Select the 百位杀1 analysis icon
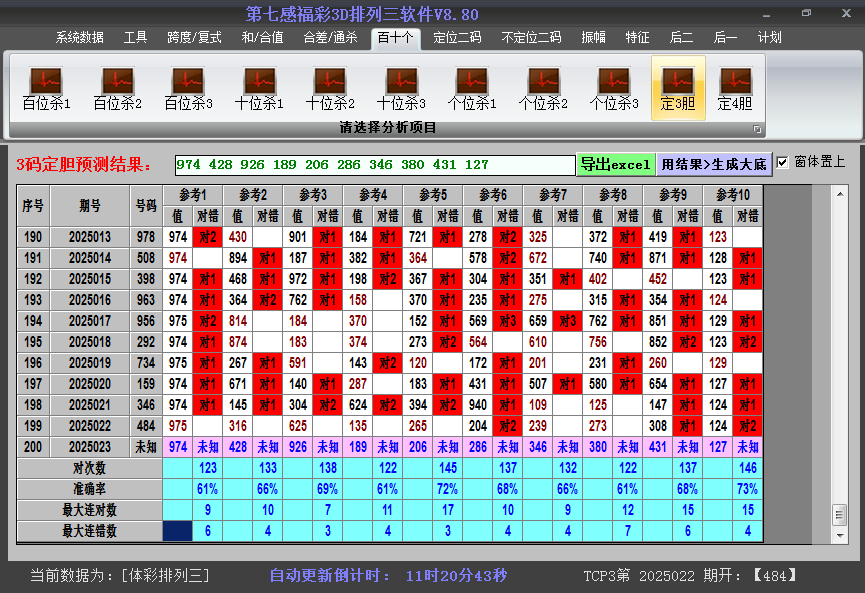The image size is (865, 593). point(46,88)
